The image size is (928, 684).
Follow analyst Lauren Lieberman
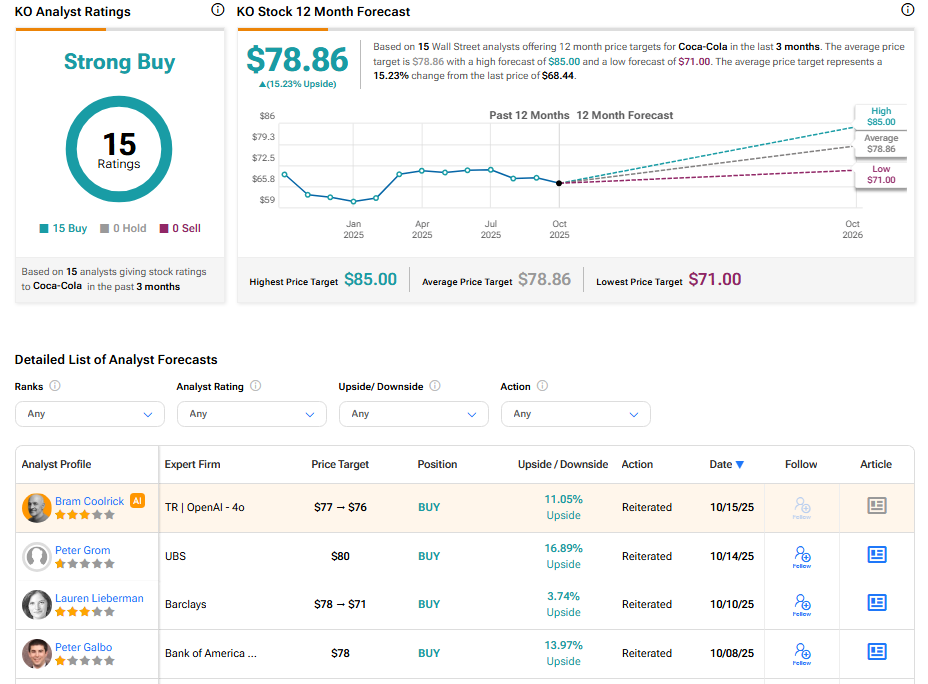pyautogui.click(x=801, y=603)
